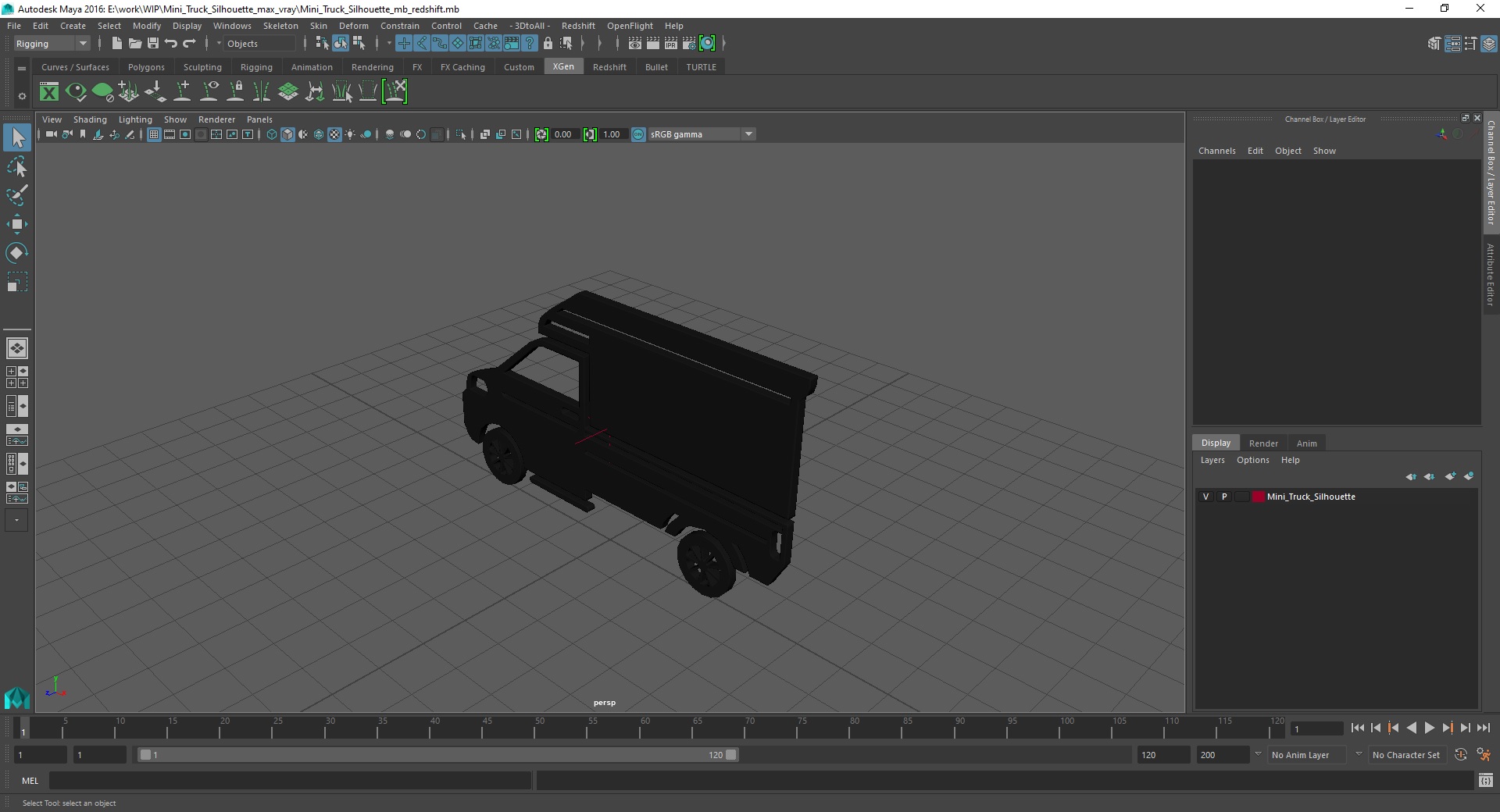Screen dimensions: 1500x812
Task: Open shelf settings gear icon
Action: pos(22,96)
